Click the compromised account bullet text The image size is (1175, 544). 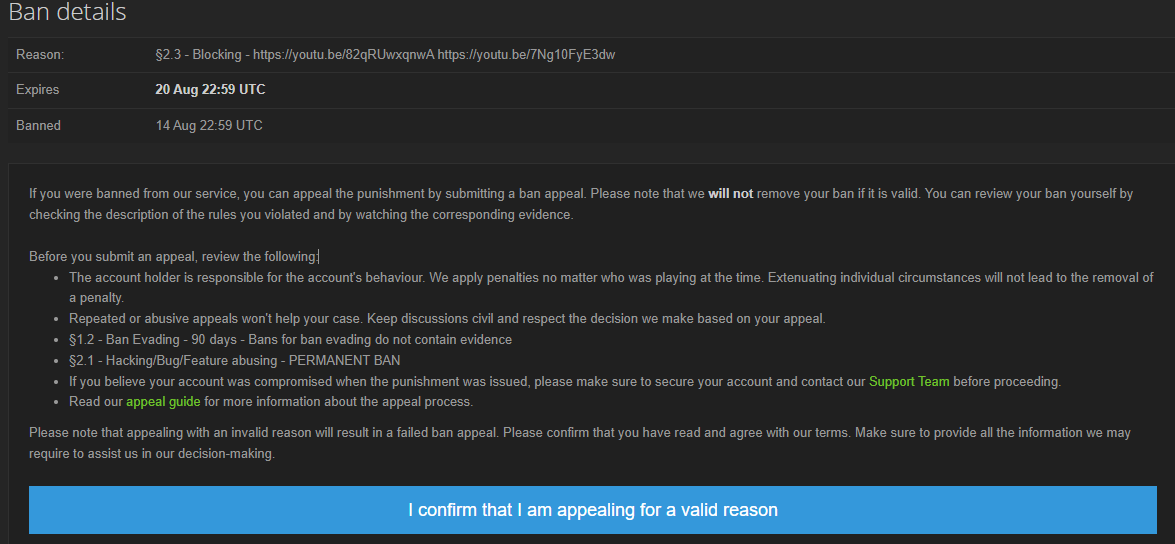[565, 381]
